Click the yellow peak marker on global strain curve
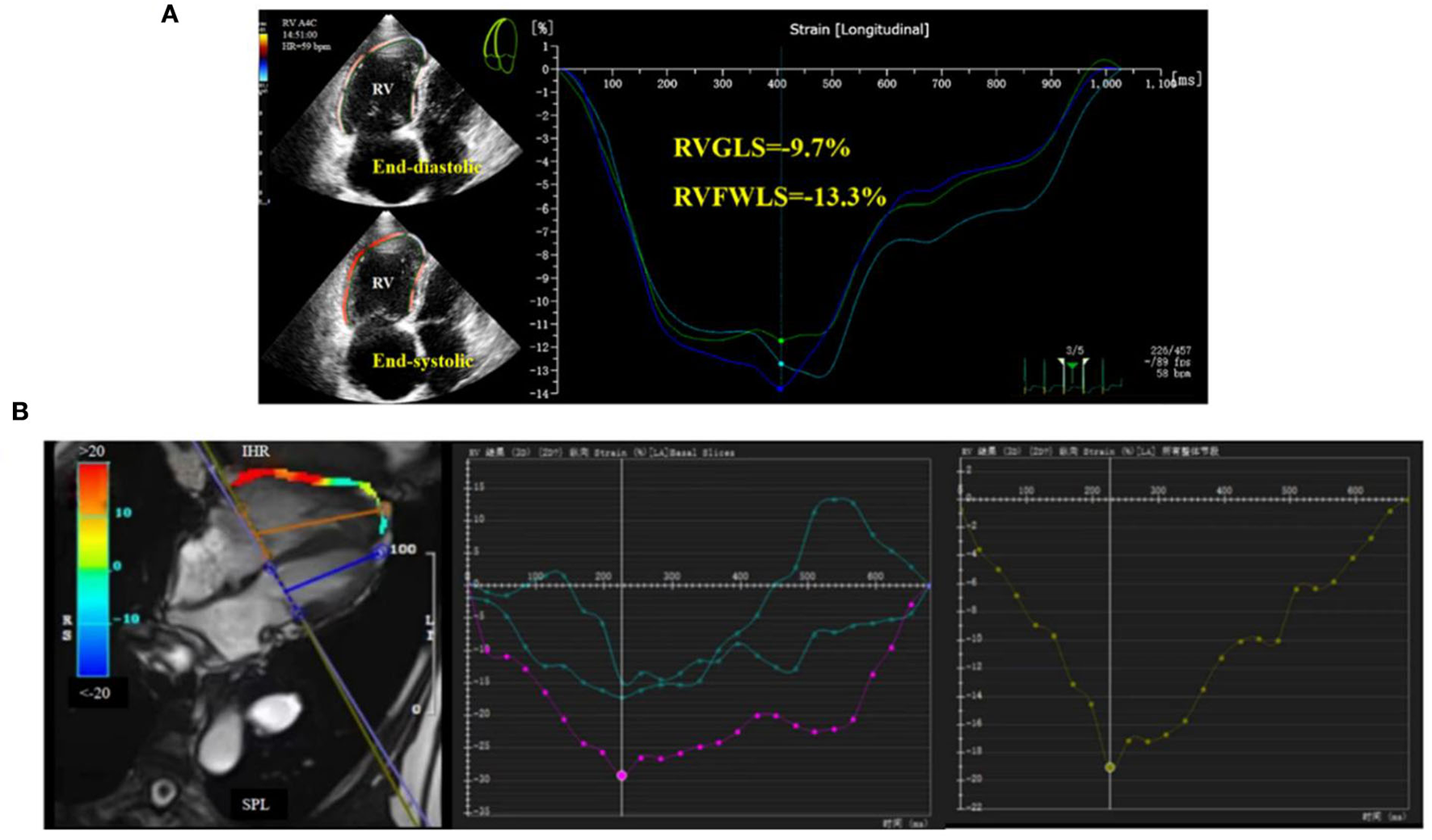The width and height of the screenshot is (1432, 840). coord(1110,767)
